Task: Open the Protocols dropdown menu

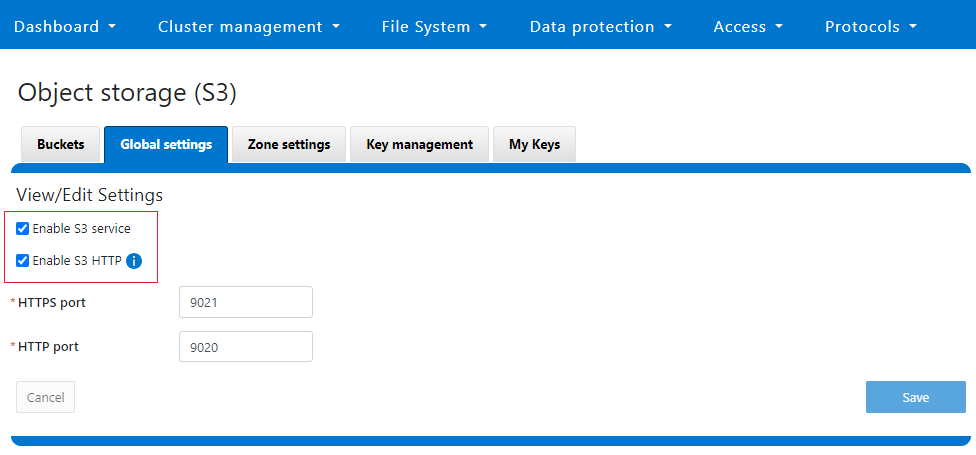Action: click(x=871, y=27)
